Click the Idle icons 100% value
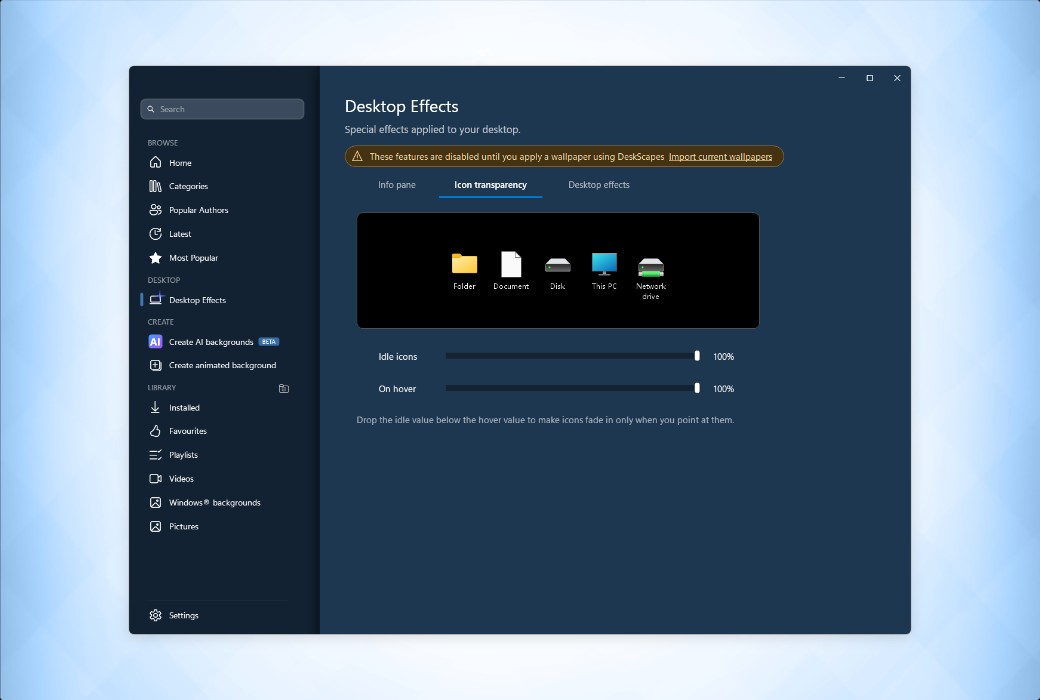 [724, 357]
